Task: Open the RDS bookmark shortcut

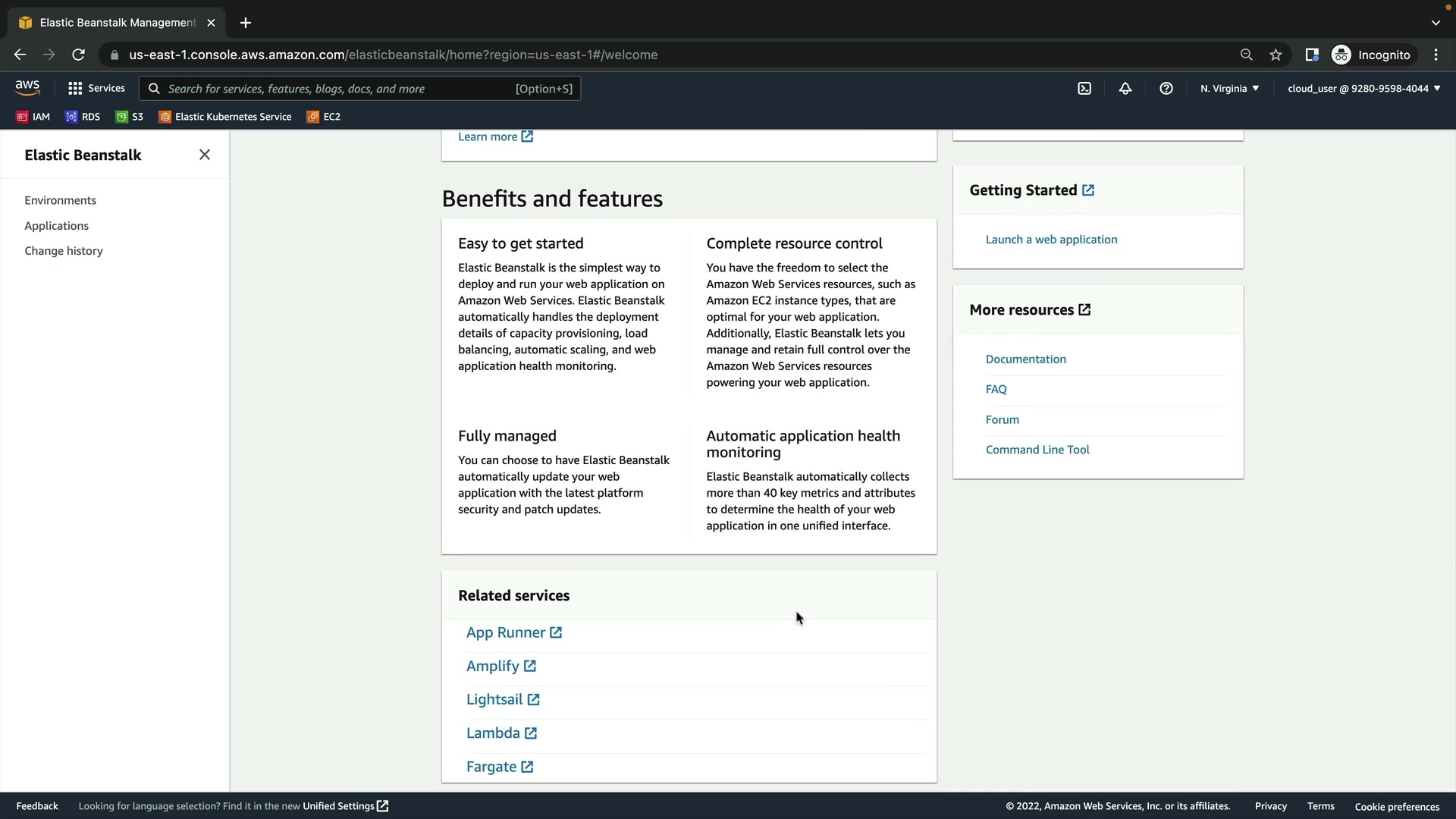Action: [x=83, y=117]
